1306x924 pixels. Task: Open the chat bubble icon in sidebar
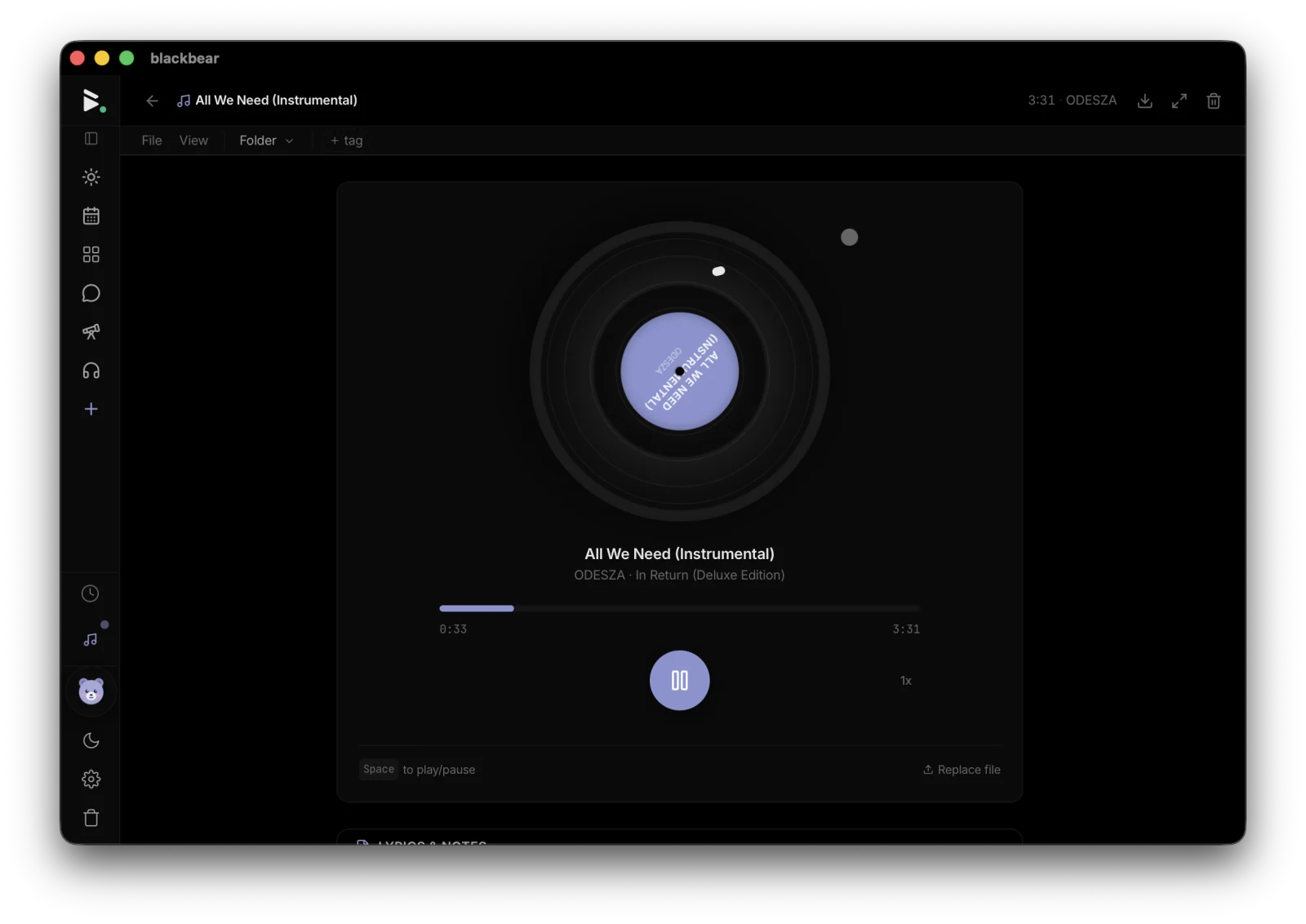[91, 293]
